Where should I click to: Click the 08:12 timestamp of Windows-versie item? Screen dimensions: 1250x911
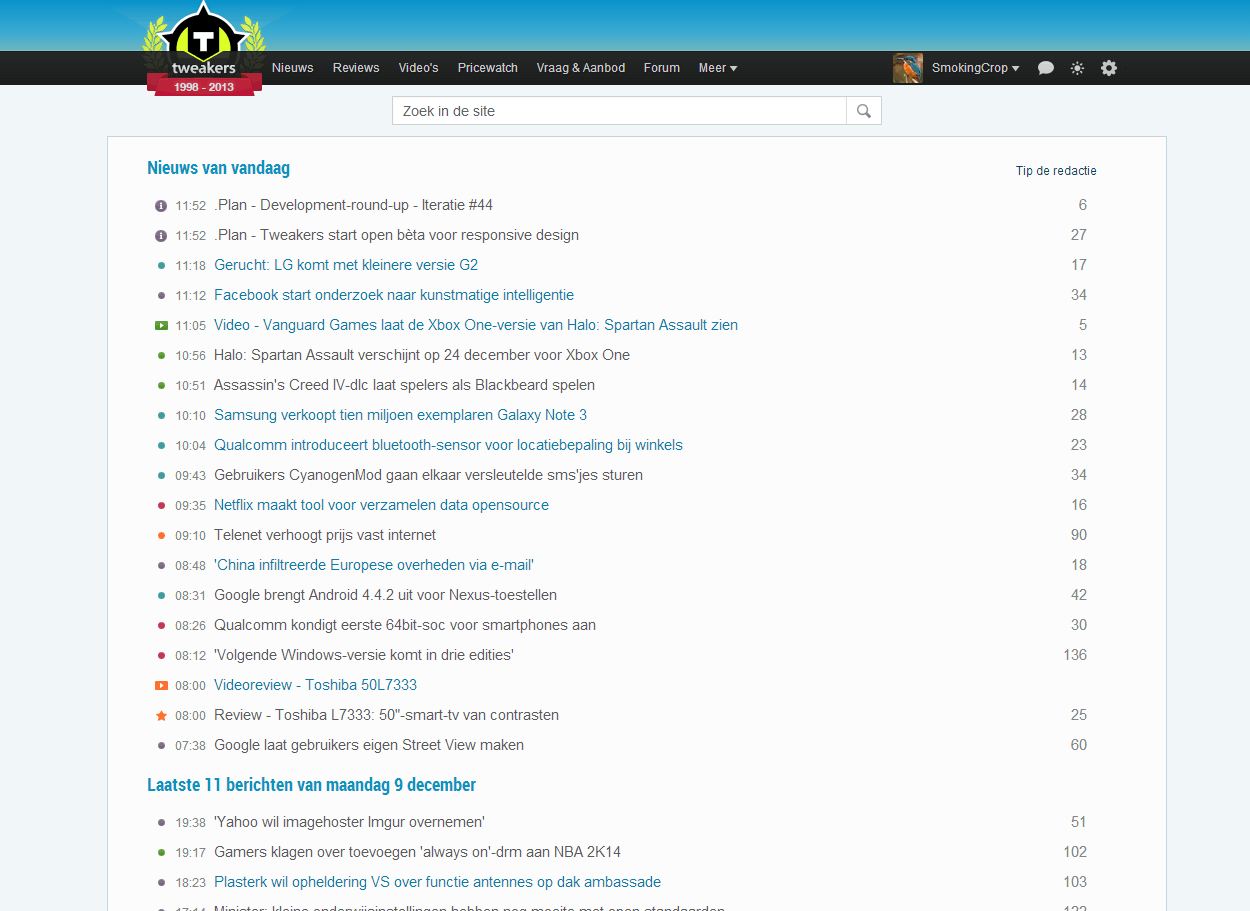coord(191,656)
